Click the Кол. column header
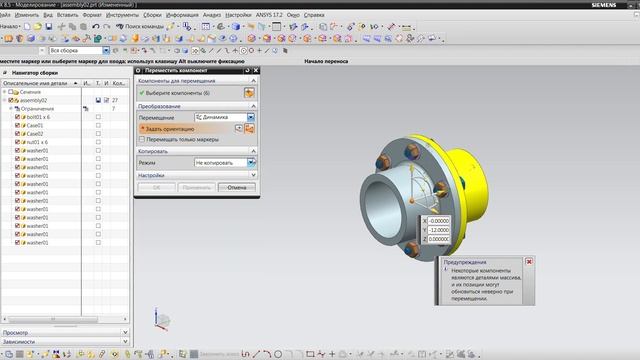The image size is (640, 360). (119, 83)
